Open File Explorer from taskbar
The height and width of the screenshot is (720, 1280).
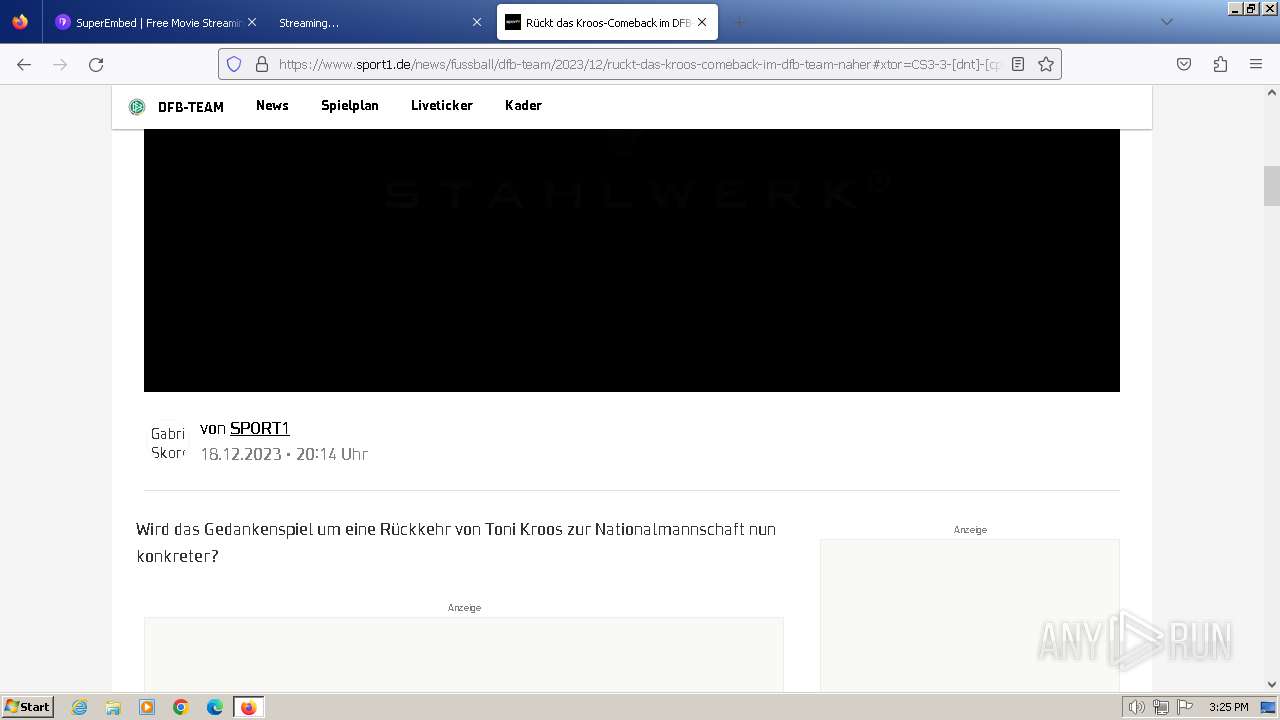coord(113,707)
